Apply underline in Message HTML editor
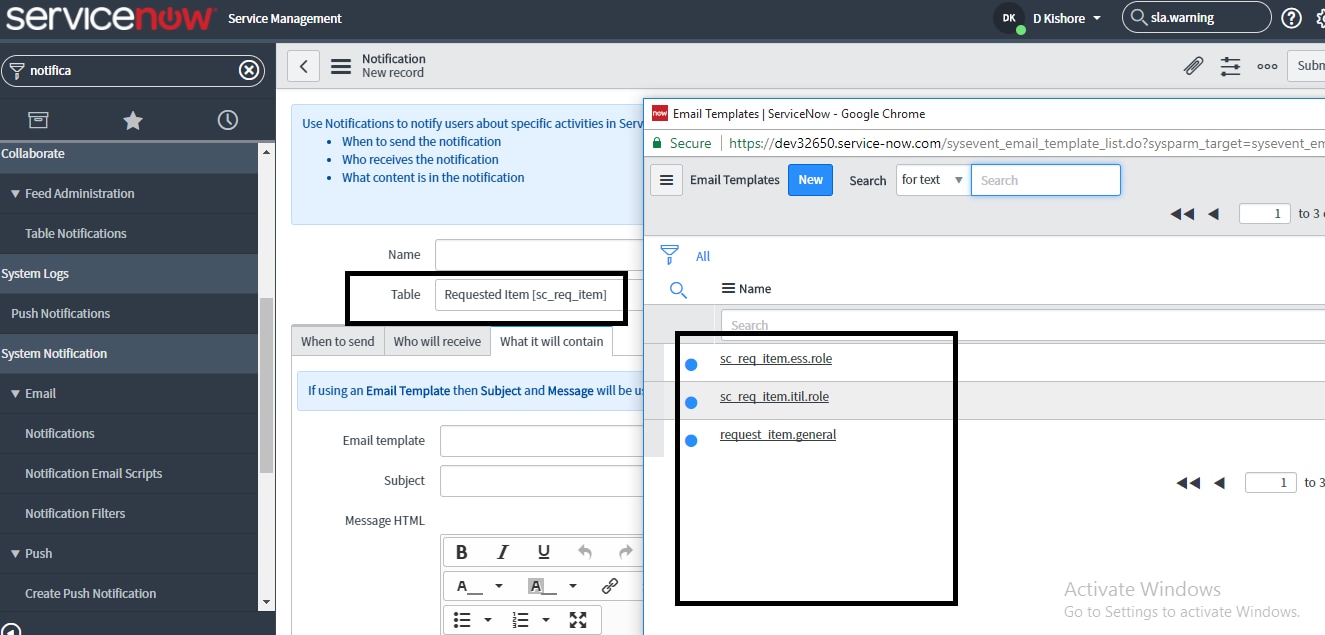This screenshot has width=1325, height=635. [544, 552]
